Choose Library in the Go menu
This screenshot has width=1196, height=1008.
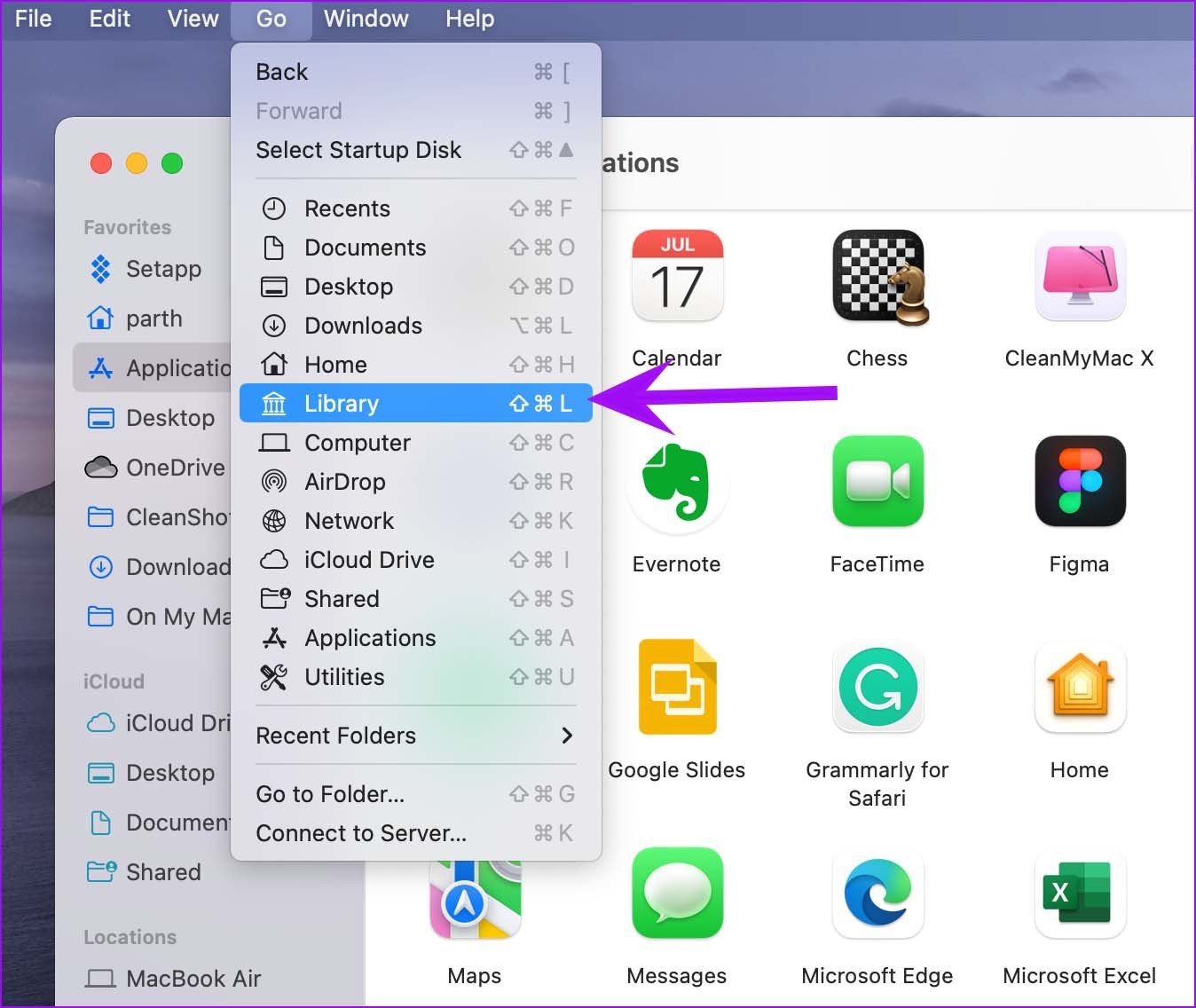point(415,404)
